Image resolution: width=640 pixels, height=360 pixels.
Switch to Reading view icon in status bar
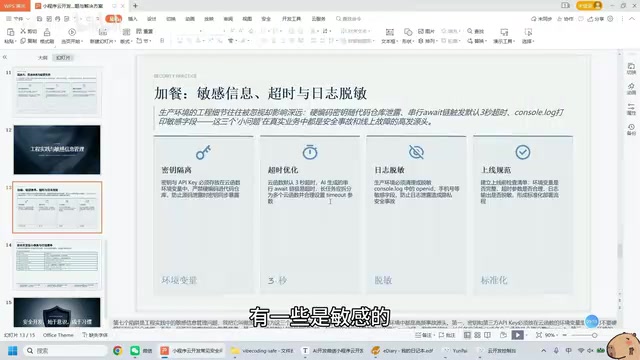pos(487,335)
